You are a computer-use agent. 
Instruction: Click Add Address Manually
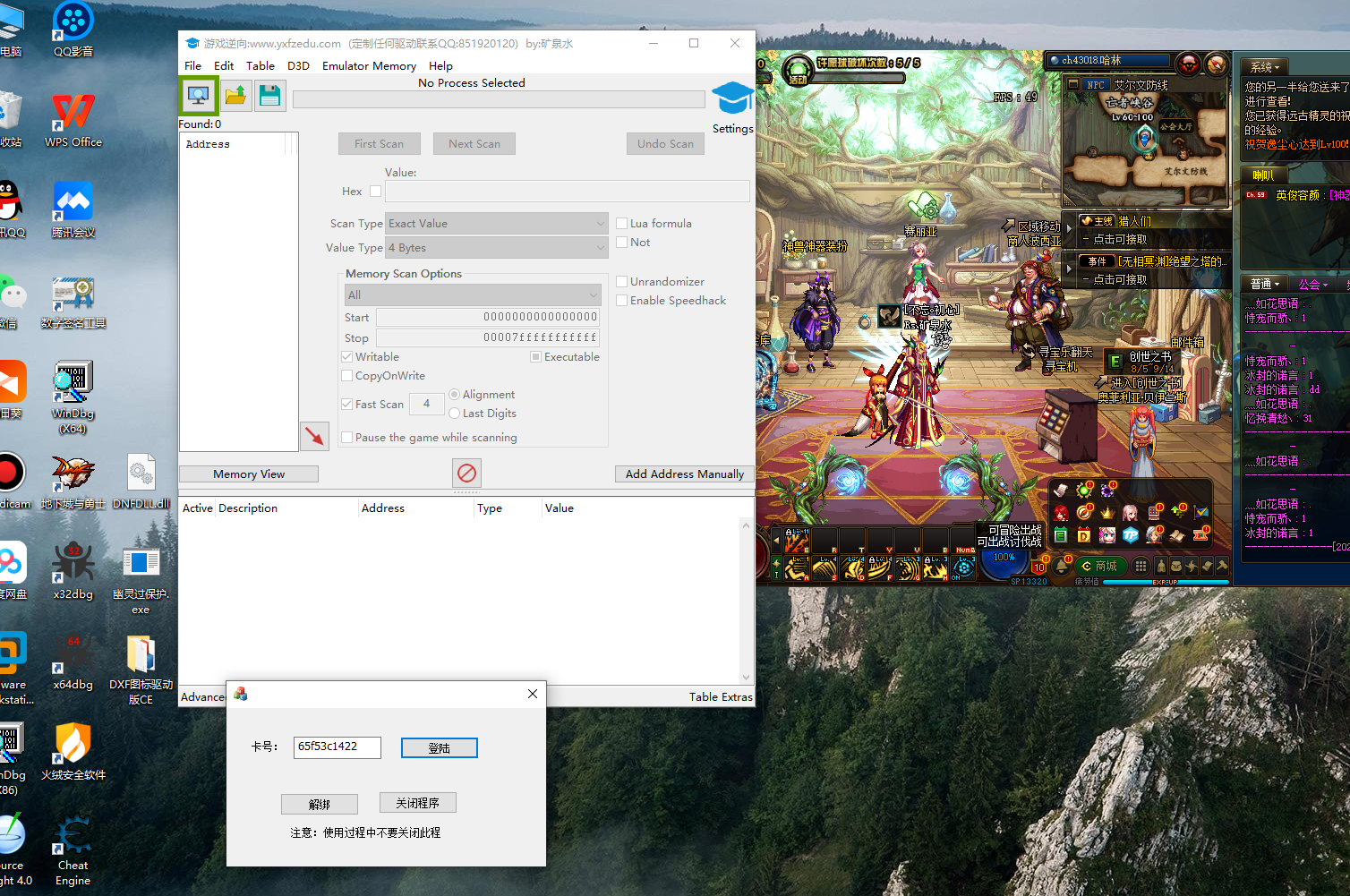(685, 474)
